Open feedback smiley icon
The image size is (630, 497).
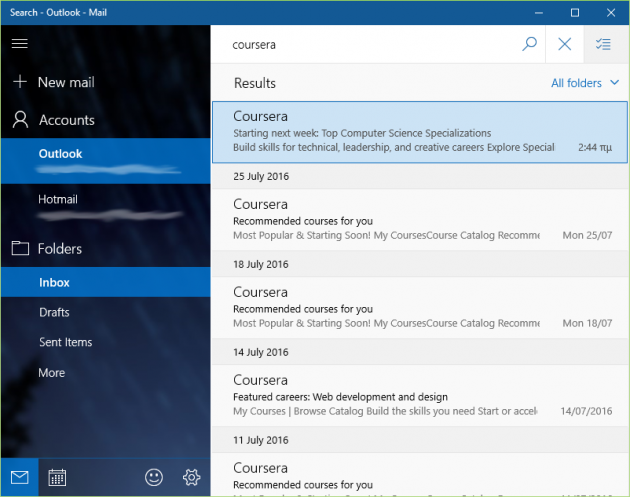tap(153, 477)
